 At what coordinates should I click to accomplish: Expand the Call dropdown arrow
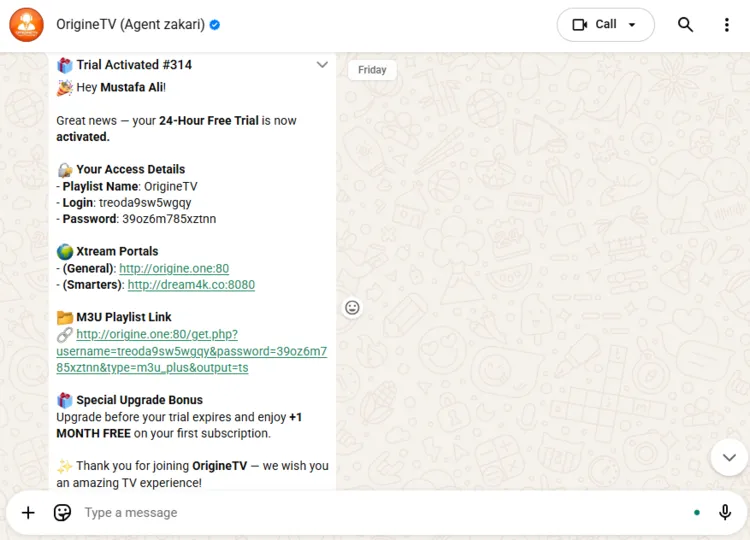(632, 25)
